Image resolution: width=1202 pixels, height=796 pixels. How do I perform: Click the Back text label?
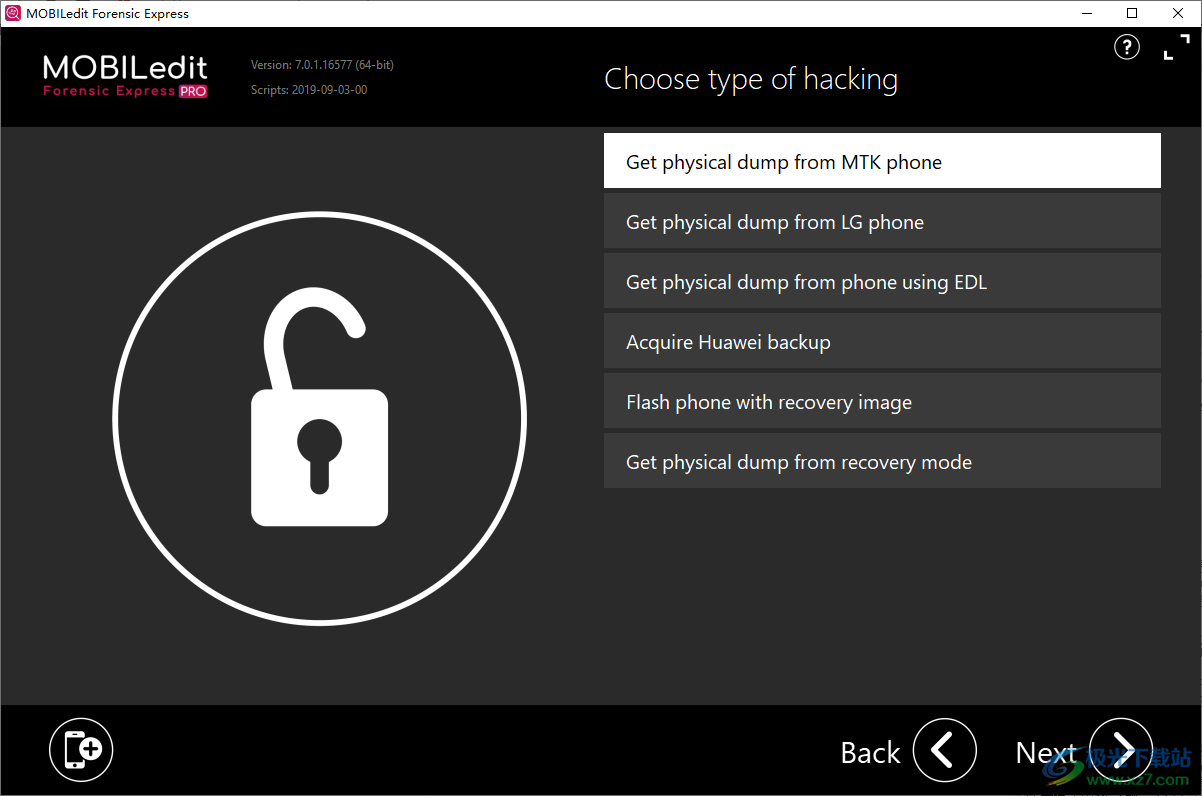pyautogui.click(x=871, y=752)
